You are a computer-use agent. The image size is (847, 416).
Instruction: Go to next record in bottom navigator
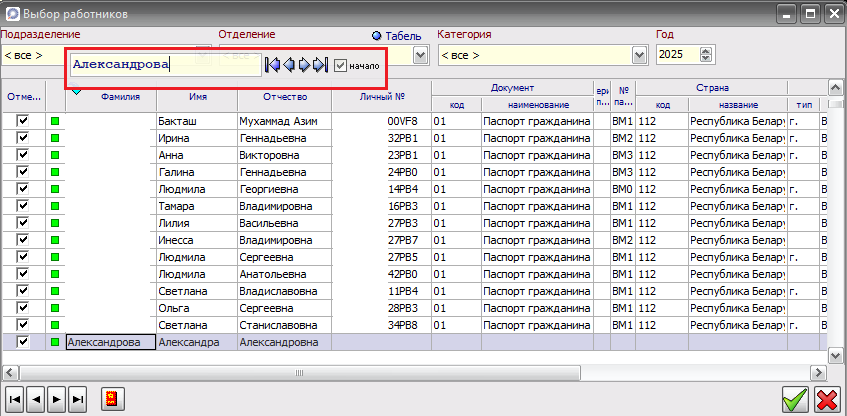56,397
